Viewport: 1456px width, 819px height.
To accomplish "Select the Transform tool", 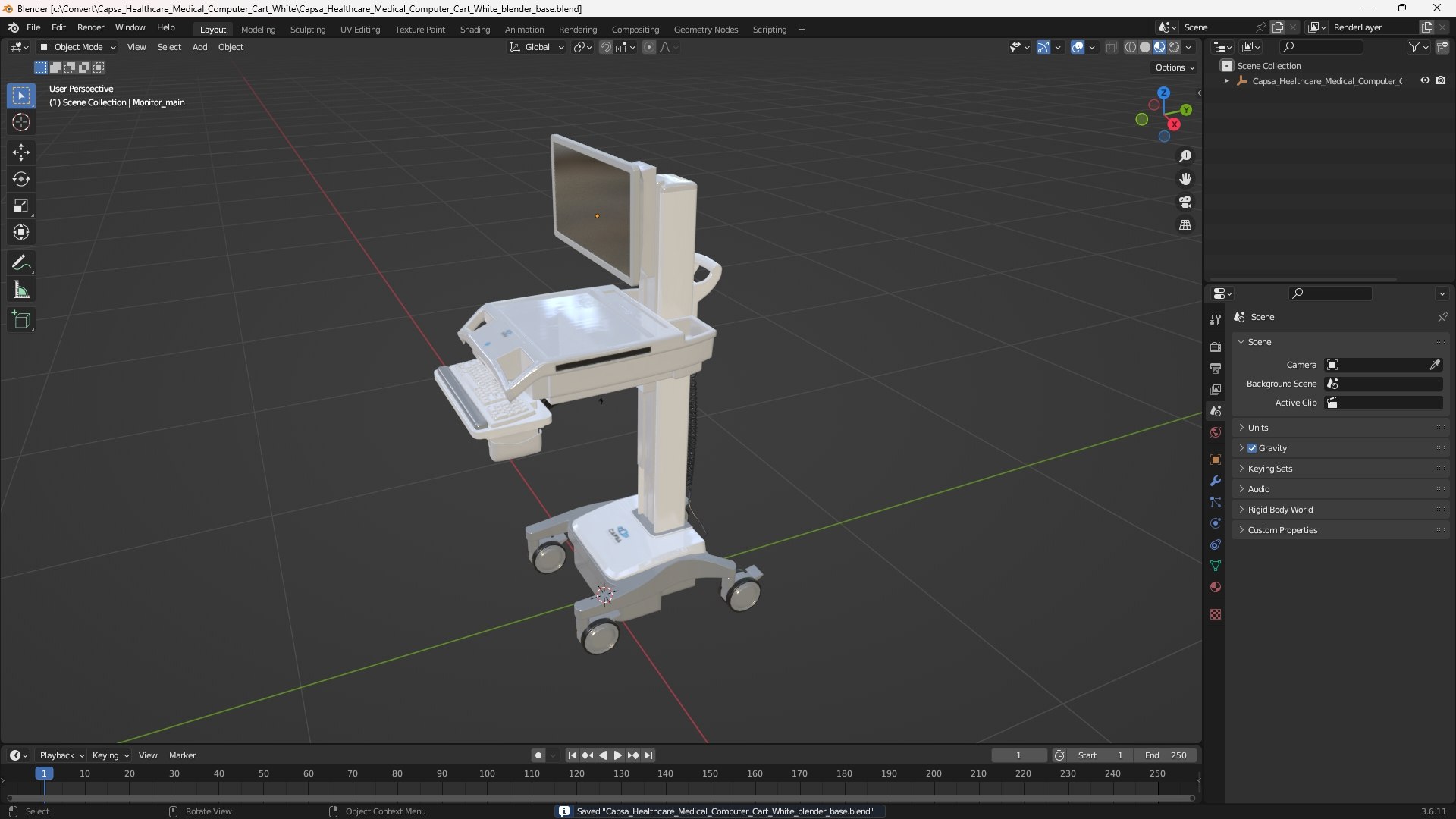I will (x=21, y=232).
